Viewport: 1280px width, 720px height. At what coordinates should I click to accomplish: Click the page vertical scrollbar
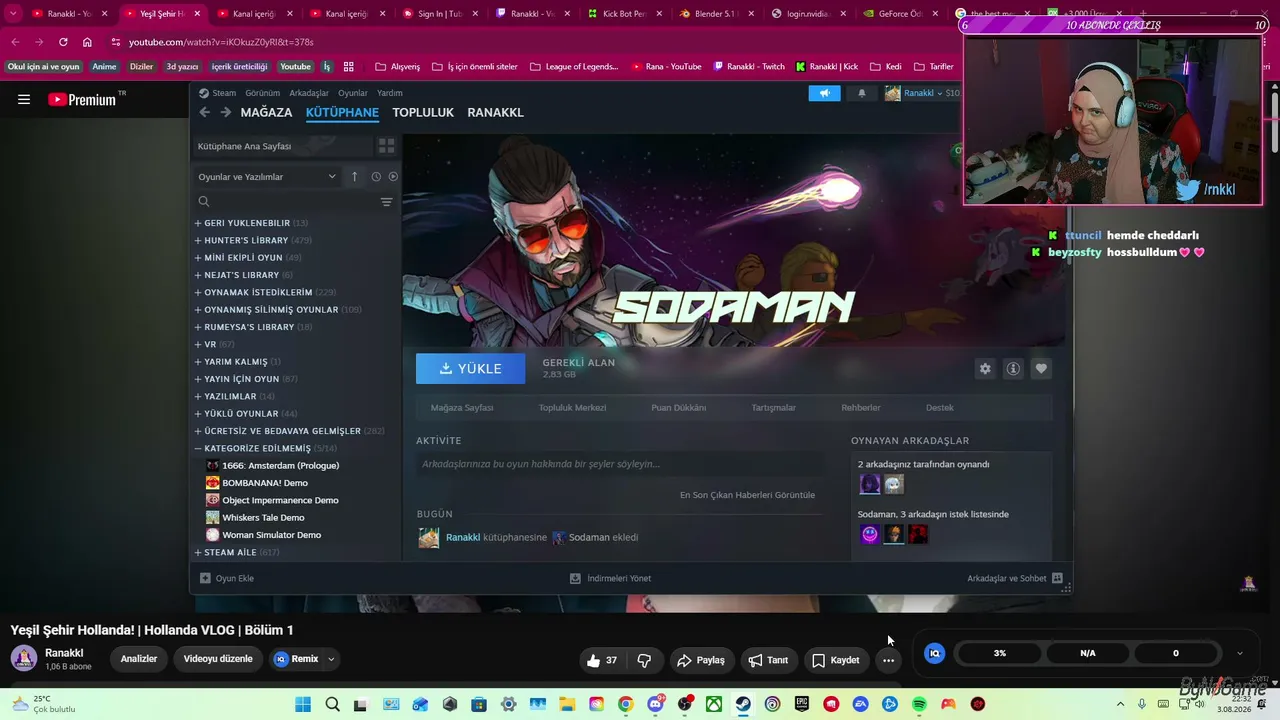point(1275,120)
